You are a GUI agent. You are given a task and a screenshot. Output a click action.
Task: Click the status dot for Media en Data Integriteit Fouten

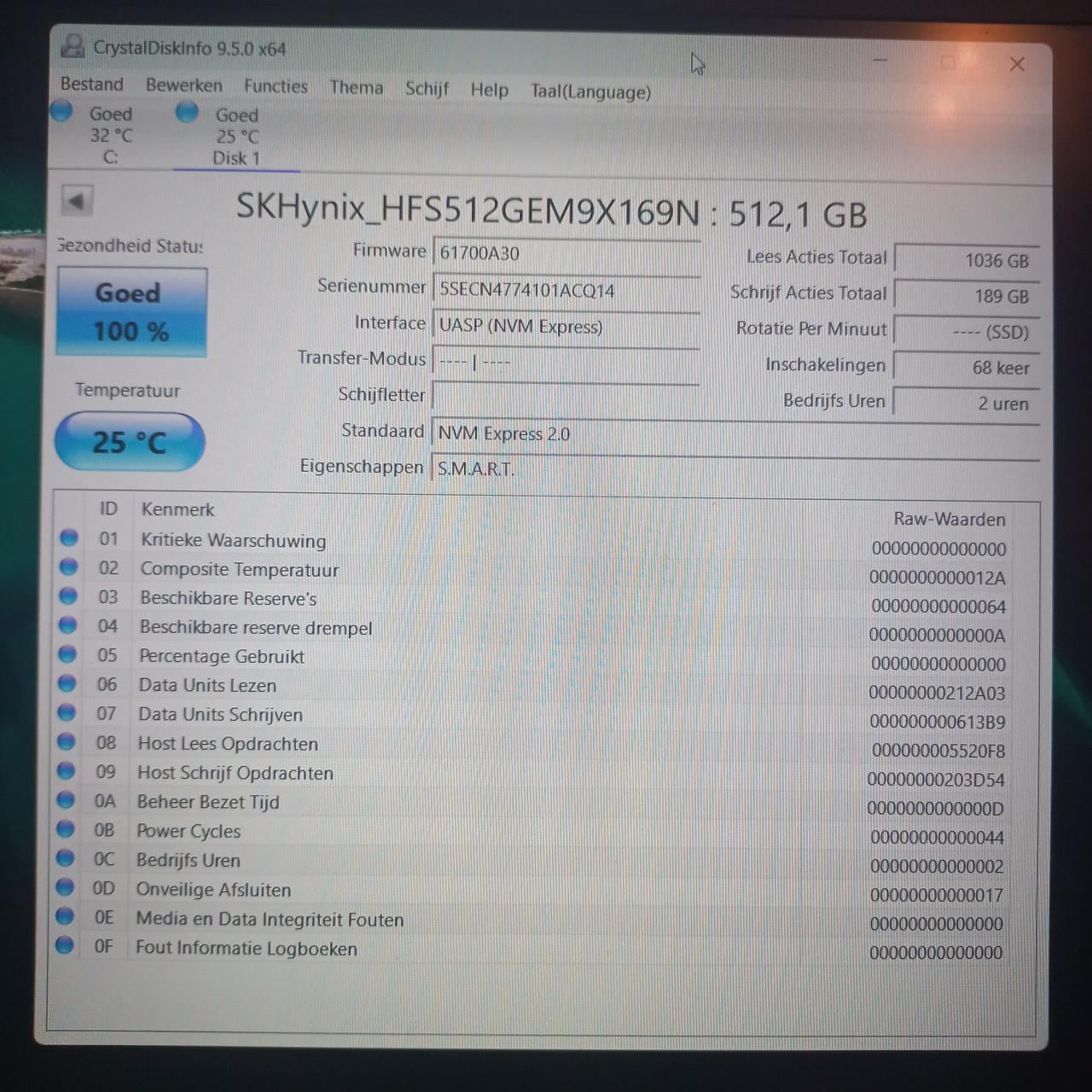[x=64, y=915]
